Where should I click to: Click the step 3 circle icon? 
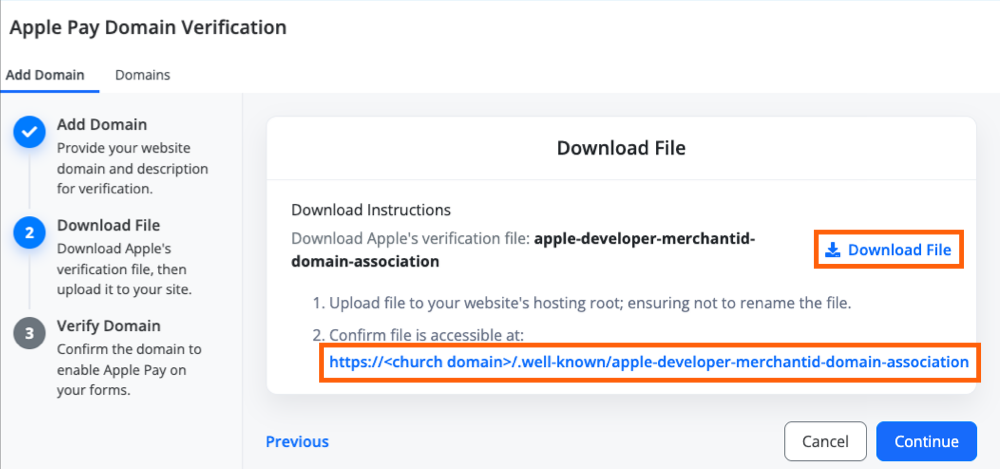(29, 334)
